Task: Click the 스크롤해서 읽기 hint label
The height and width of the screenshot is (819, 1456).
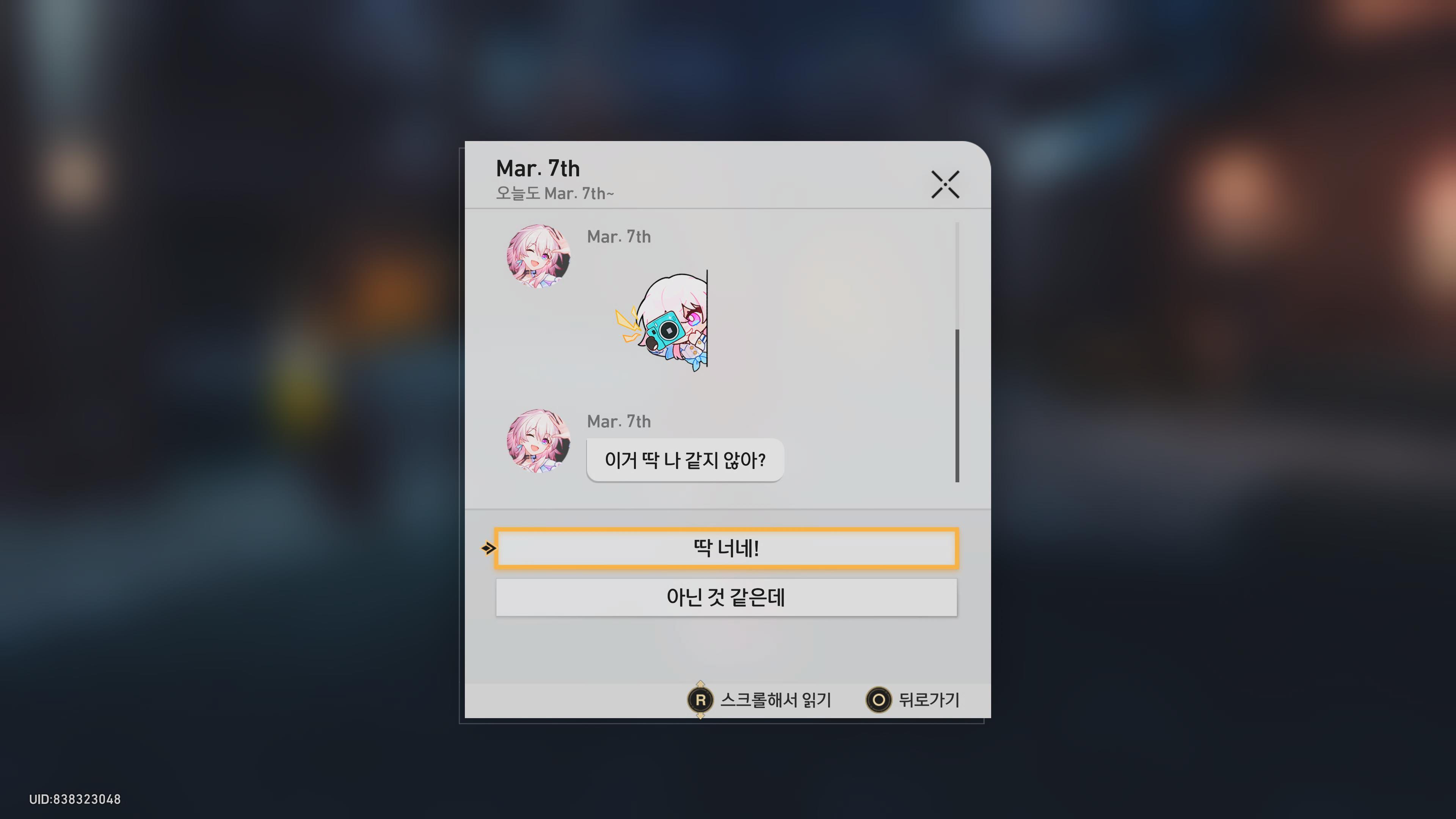Action: [x=775, y=700]
